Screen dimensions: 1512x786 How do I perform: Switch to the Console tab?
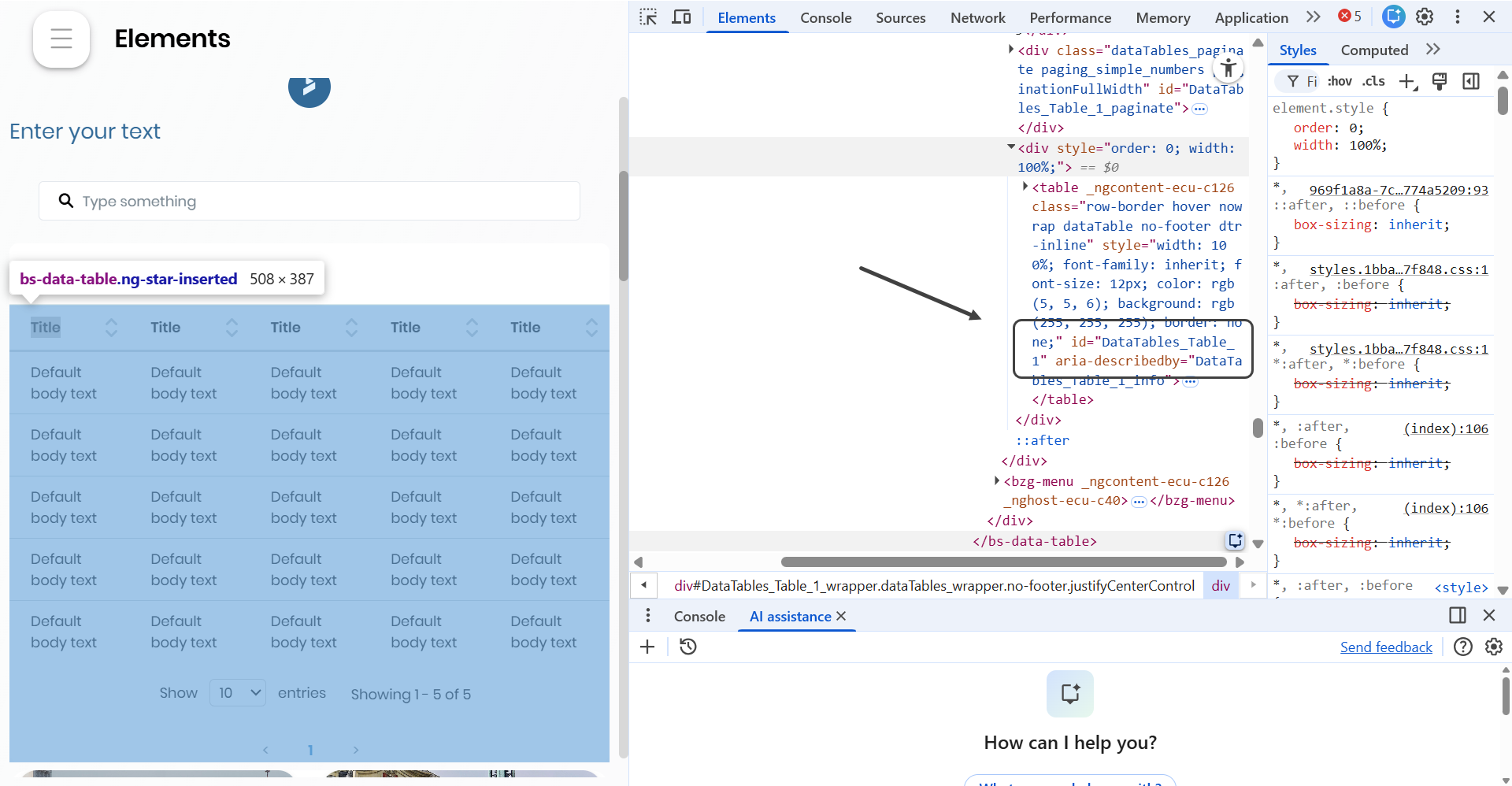click(825, 17)
